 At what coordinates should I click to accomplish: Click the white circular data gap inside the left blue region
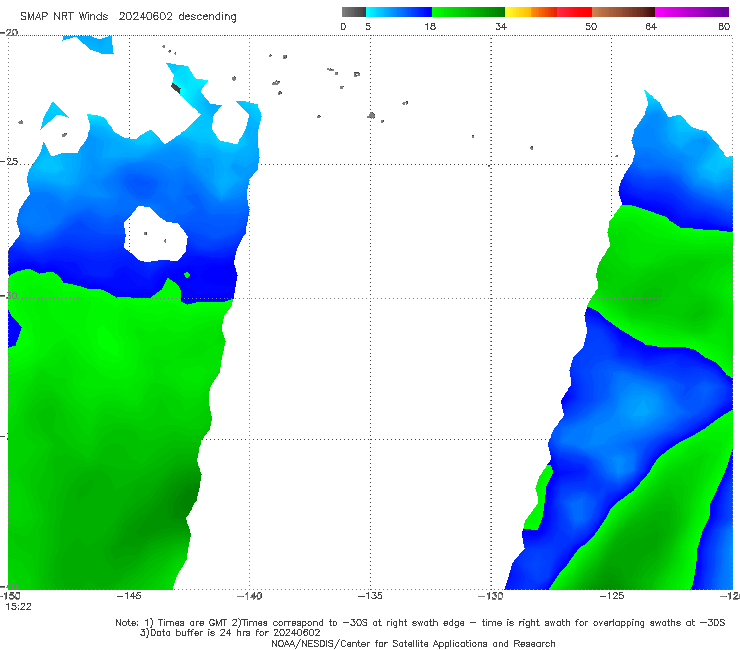pos(155,234)
